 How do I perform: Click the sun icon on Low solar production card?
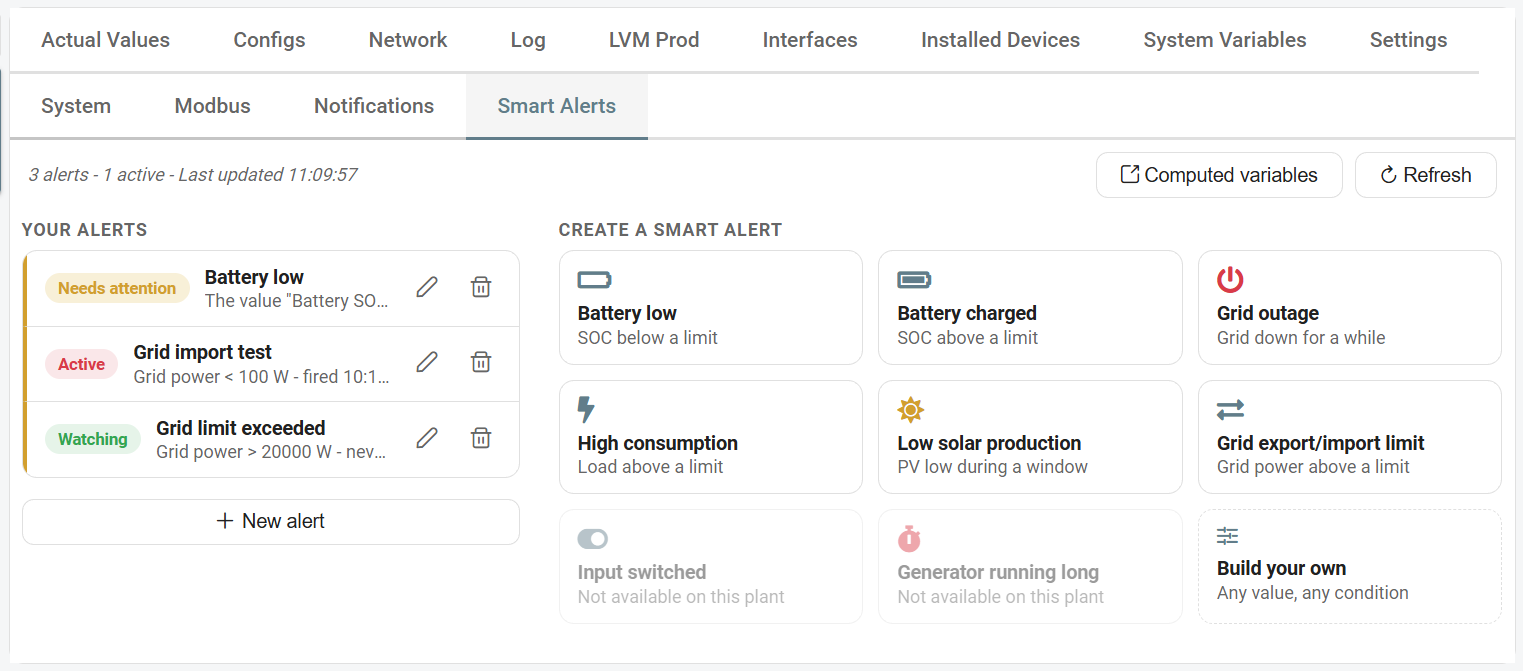tap(910, 410)
